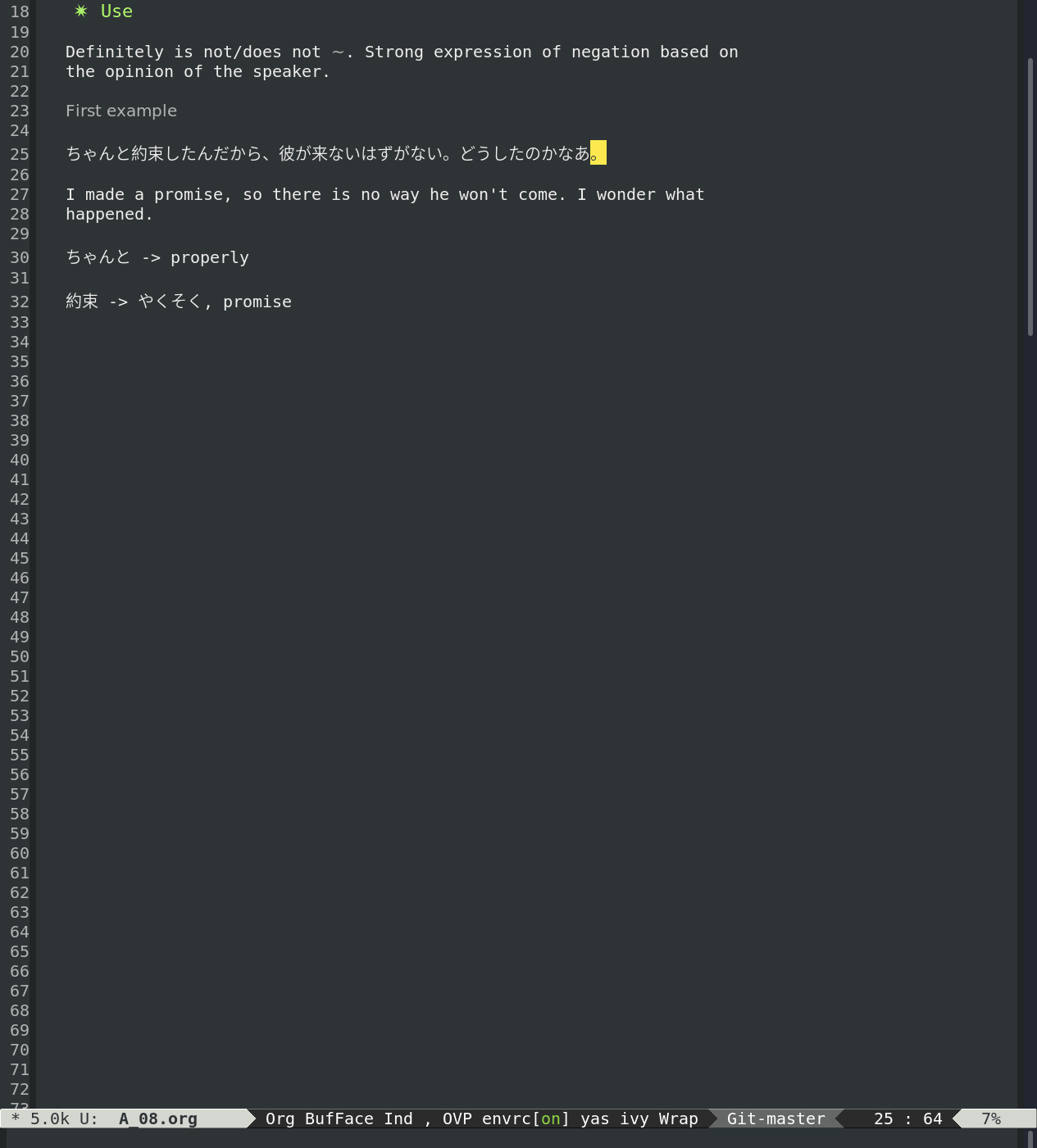1037x1148 pixels.
Task: Click the vertical scrollbar thumb
Action: coord(1030,197)
